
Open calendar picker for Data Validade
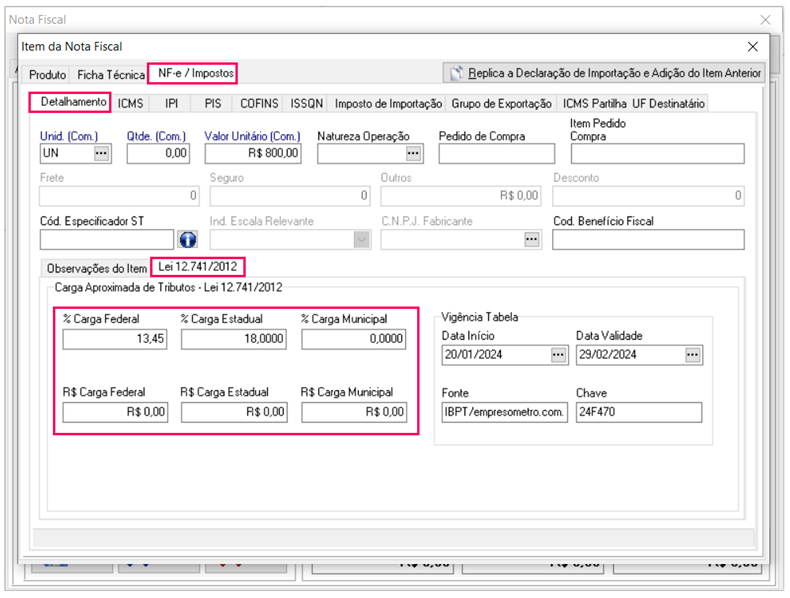click(x=694, y=355)
